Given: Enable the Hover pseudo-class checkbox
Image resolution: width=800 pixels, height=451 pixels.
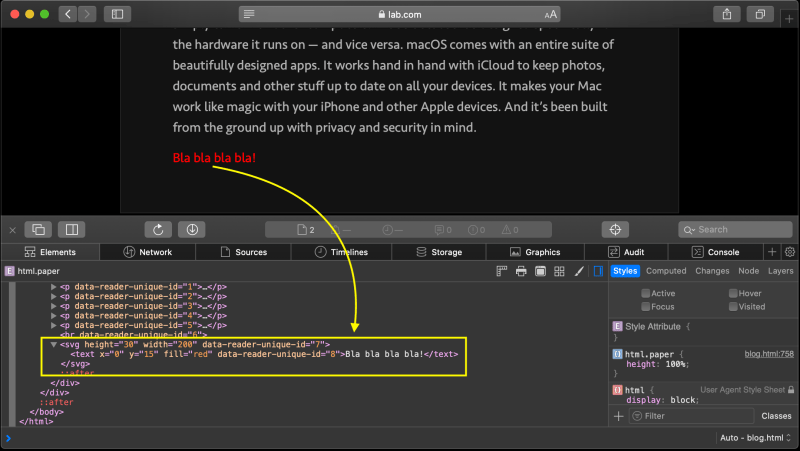Looking at the screenshot, I should click(733, 293).
